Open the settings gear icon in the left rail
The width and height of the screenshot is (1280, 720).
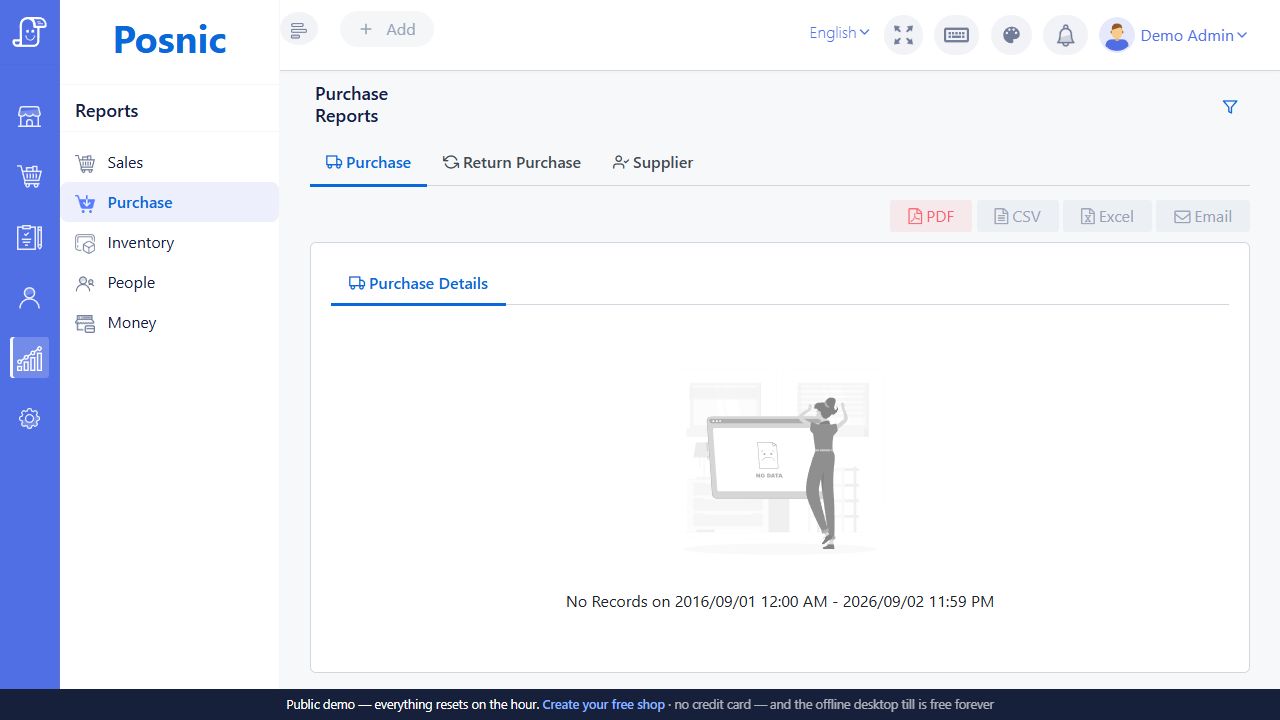(x=30, y=418)
